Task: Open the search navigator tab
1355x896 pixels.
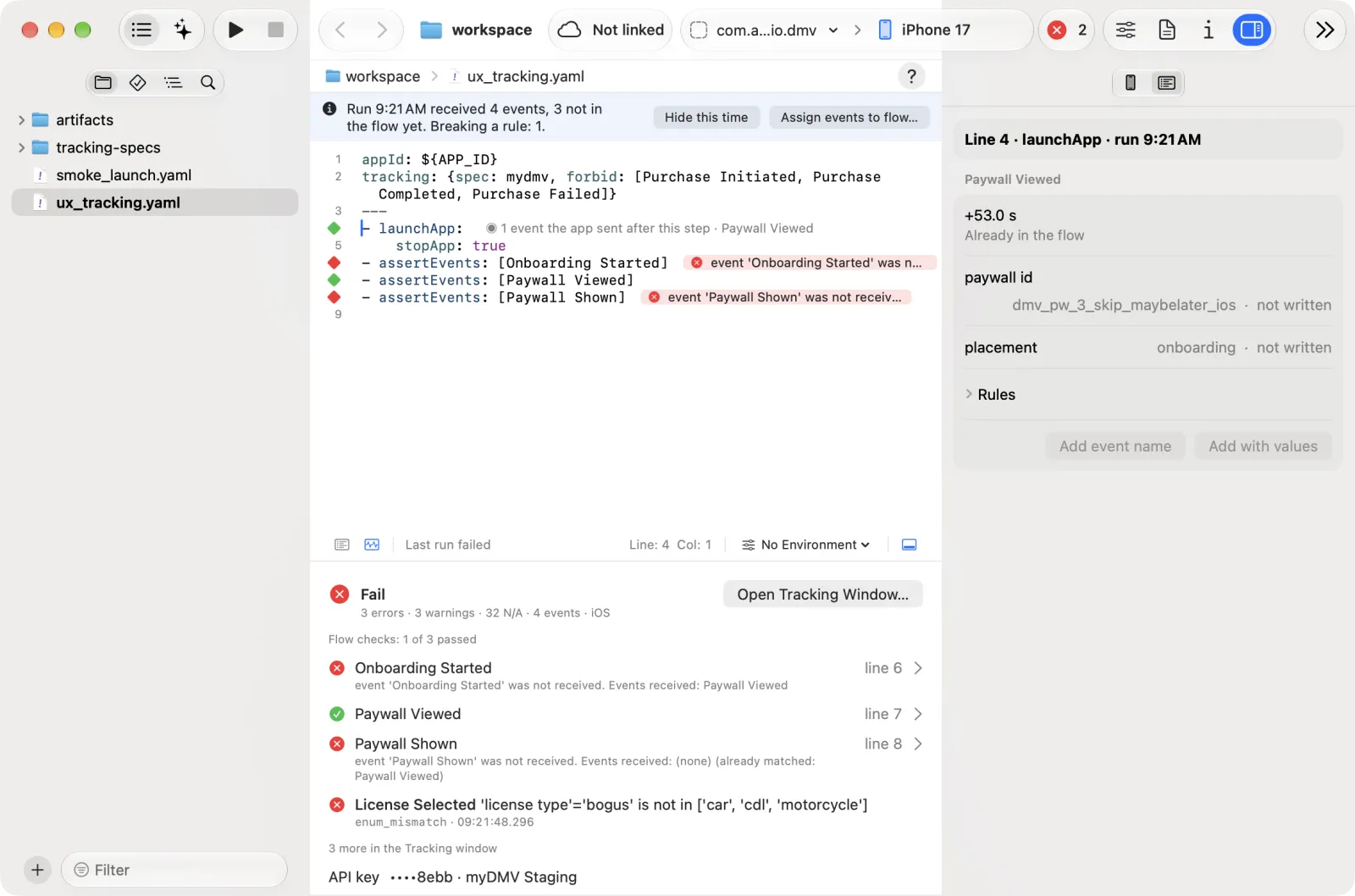Action: (x=207, y=82)
